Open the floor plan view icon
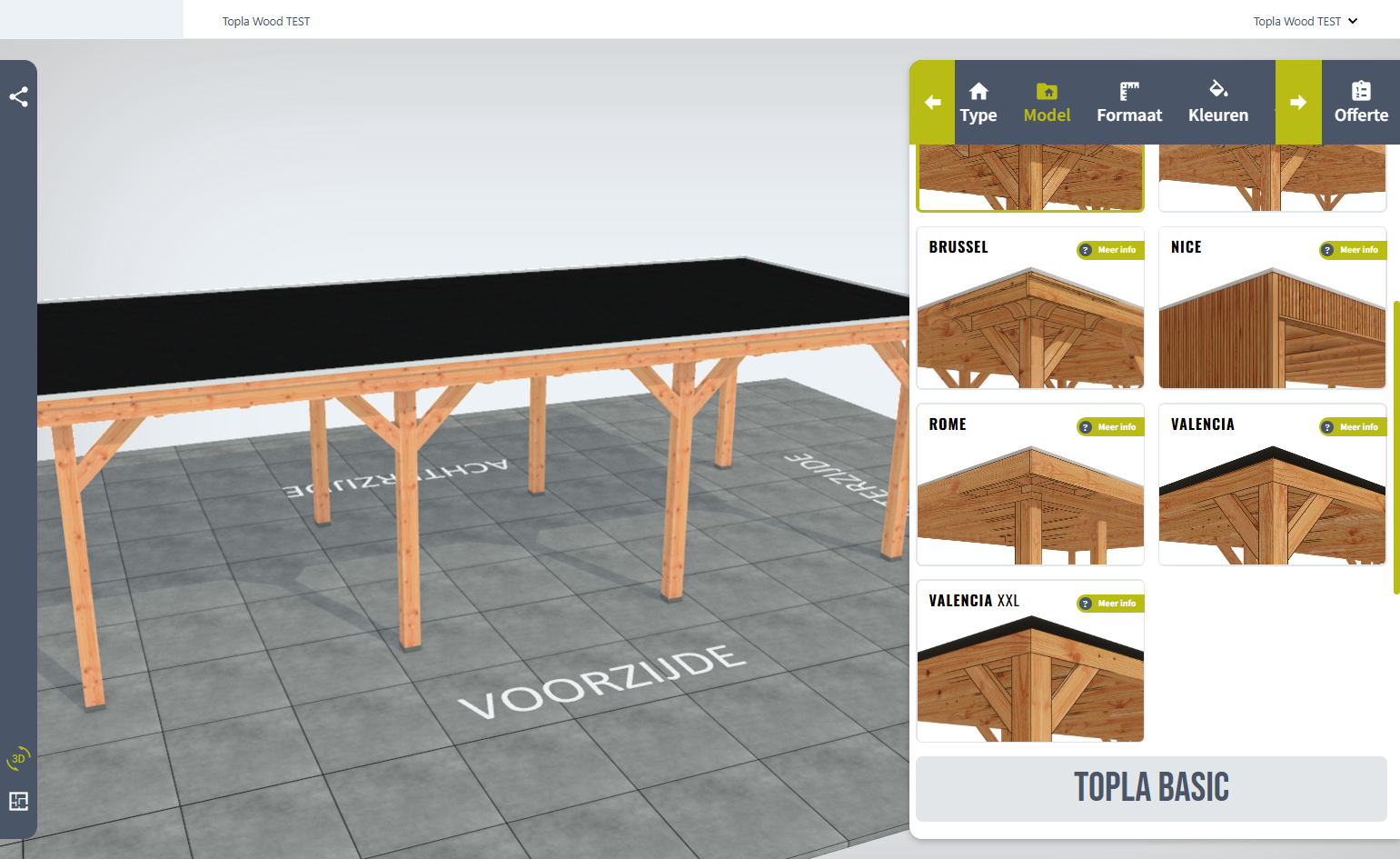The height and width of the screenshot is (859, 1400). tap(18, 801)
